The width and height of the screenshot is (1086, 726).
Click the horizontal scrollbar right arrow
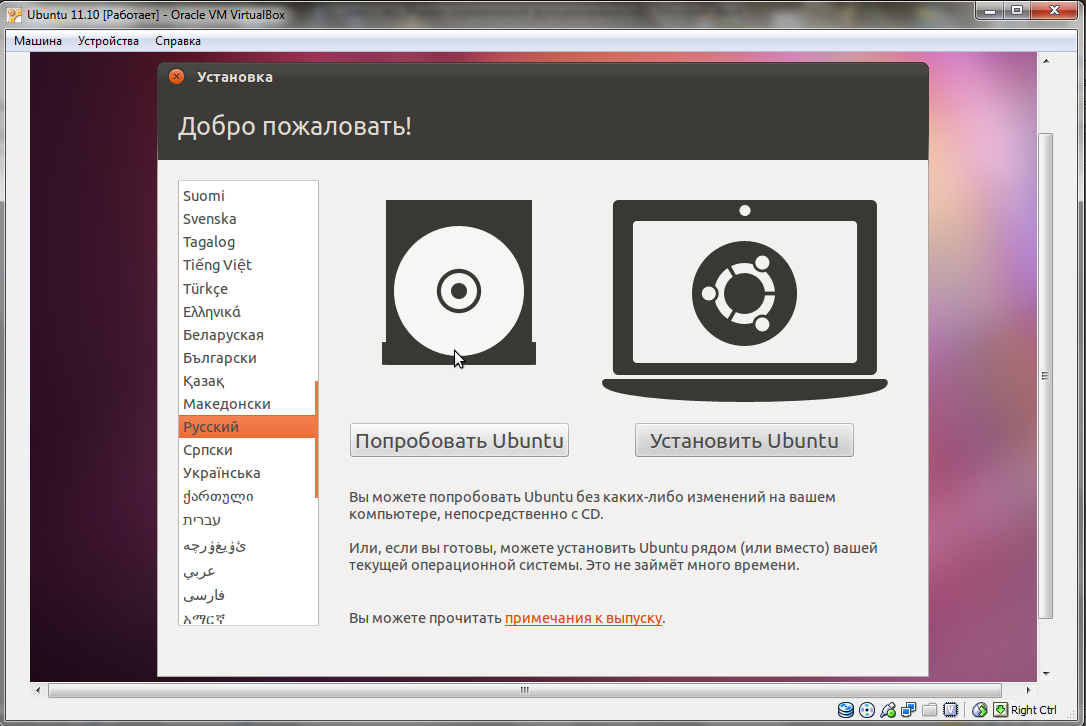(1029, 690)
